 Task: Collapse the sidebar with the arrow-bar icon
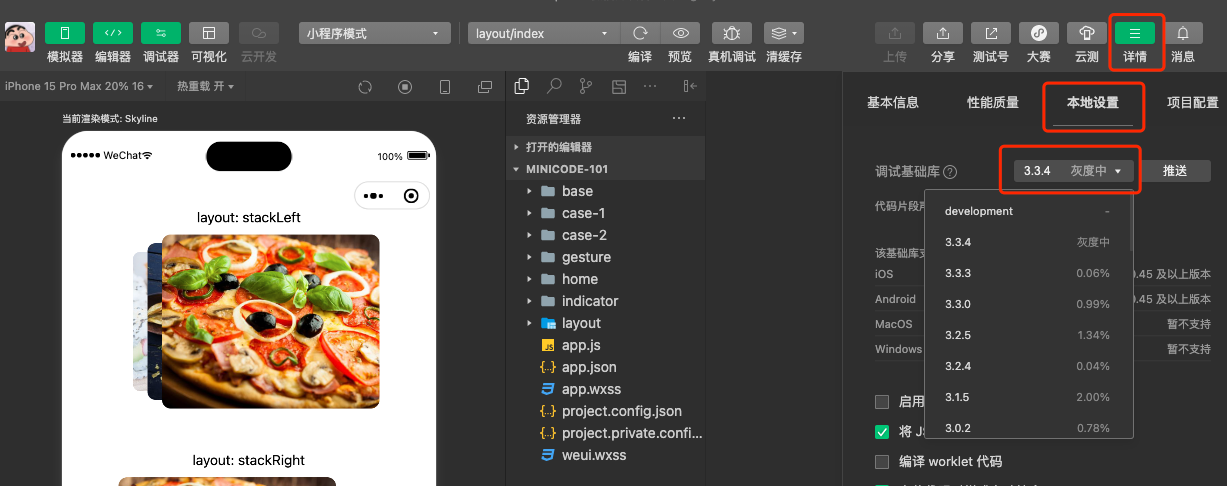pyautogui.click(x=689, y=86)
